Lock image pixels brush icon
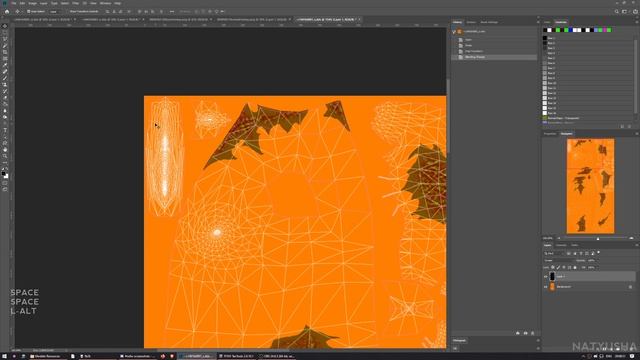The image size is (640, 360). [558, 267]
